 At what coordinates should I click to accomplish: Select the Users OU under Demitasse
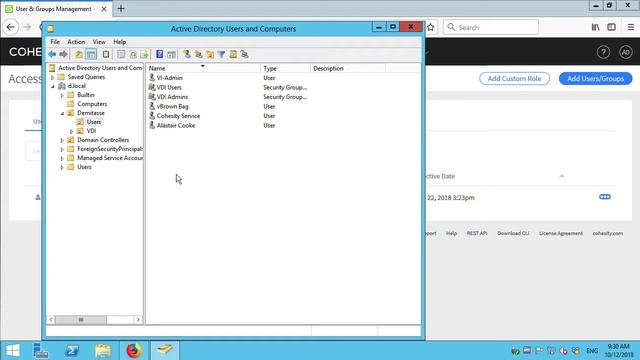click(x=93, y=122)
